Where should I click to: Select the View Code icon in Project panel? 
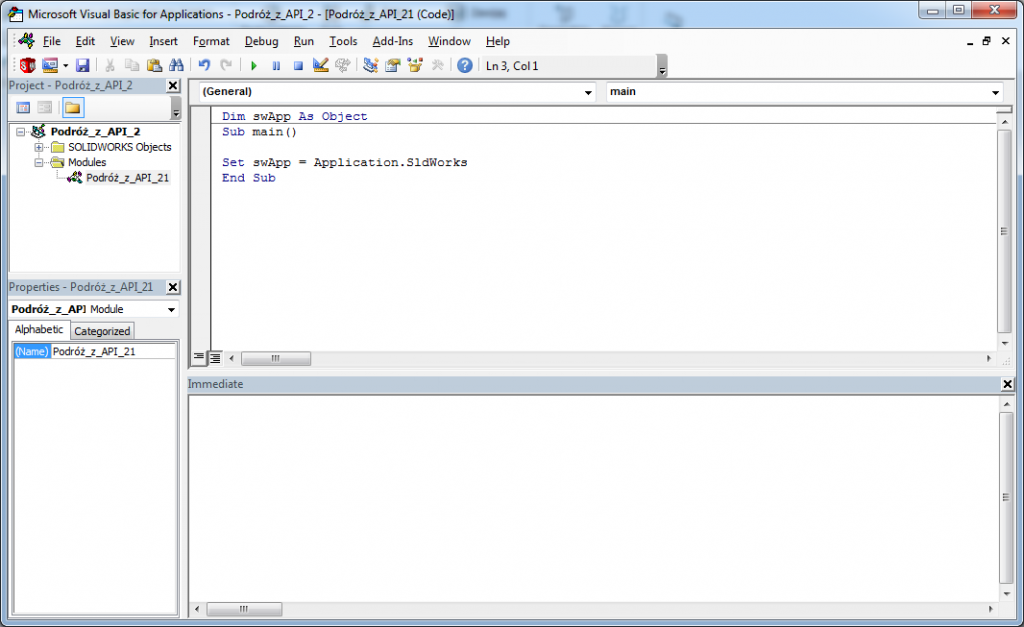point(21,107)
